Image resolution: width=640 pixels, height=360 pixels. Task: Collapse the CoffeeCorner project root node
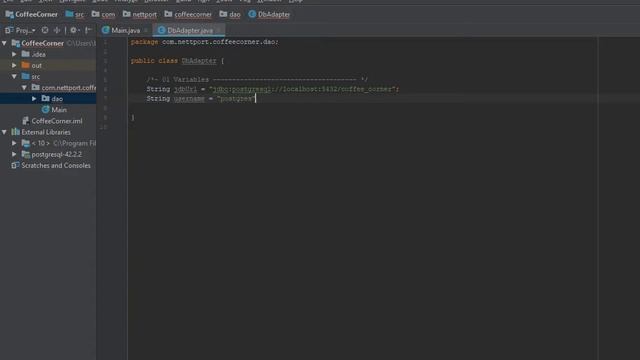[4, 43]
